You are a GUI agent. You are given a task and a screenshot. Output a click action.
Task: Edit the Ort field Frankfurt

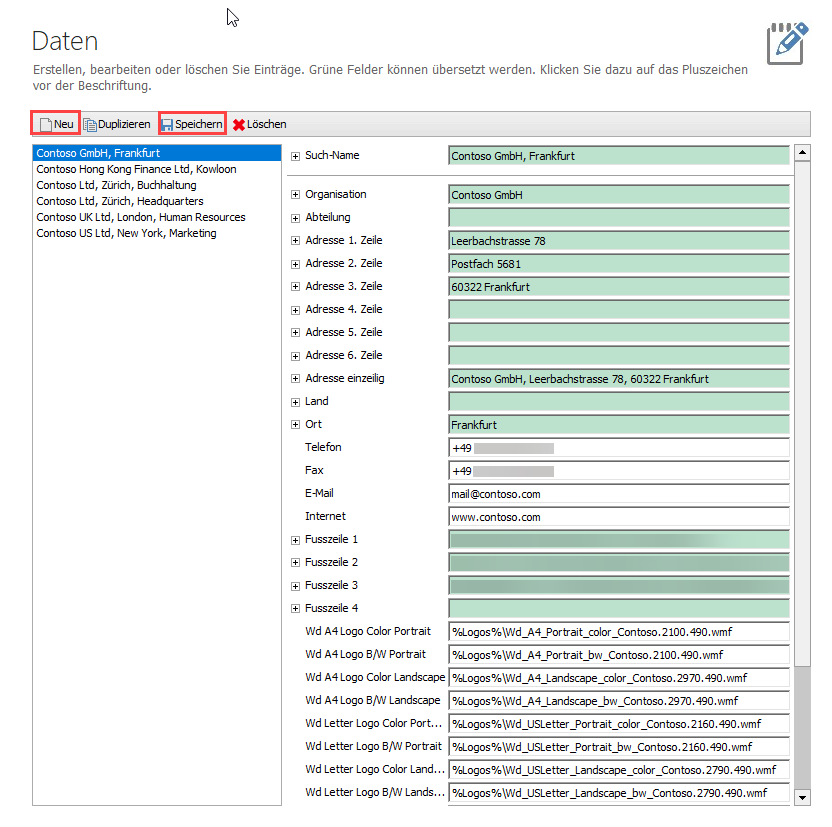[x=619, y=425]
